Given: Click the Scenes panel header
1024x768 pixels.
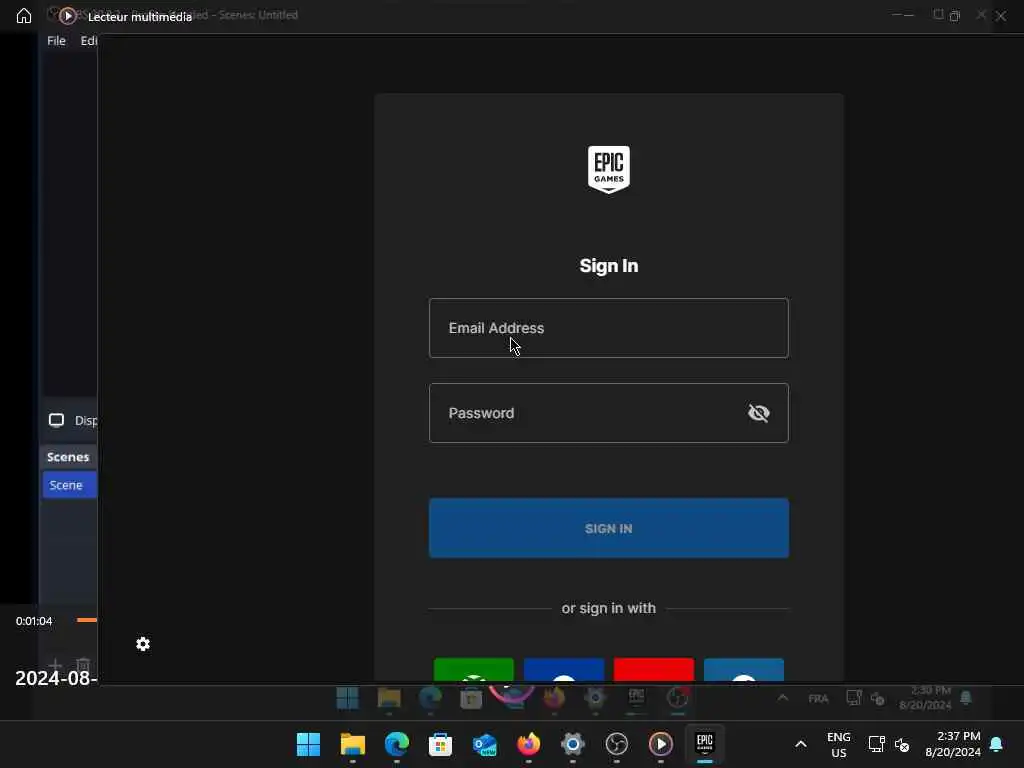Looking at the screenshot, I should coord(68,457).
